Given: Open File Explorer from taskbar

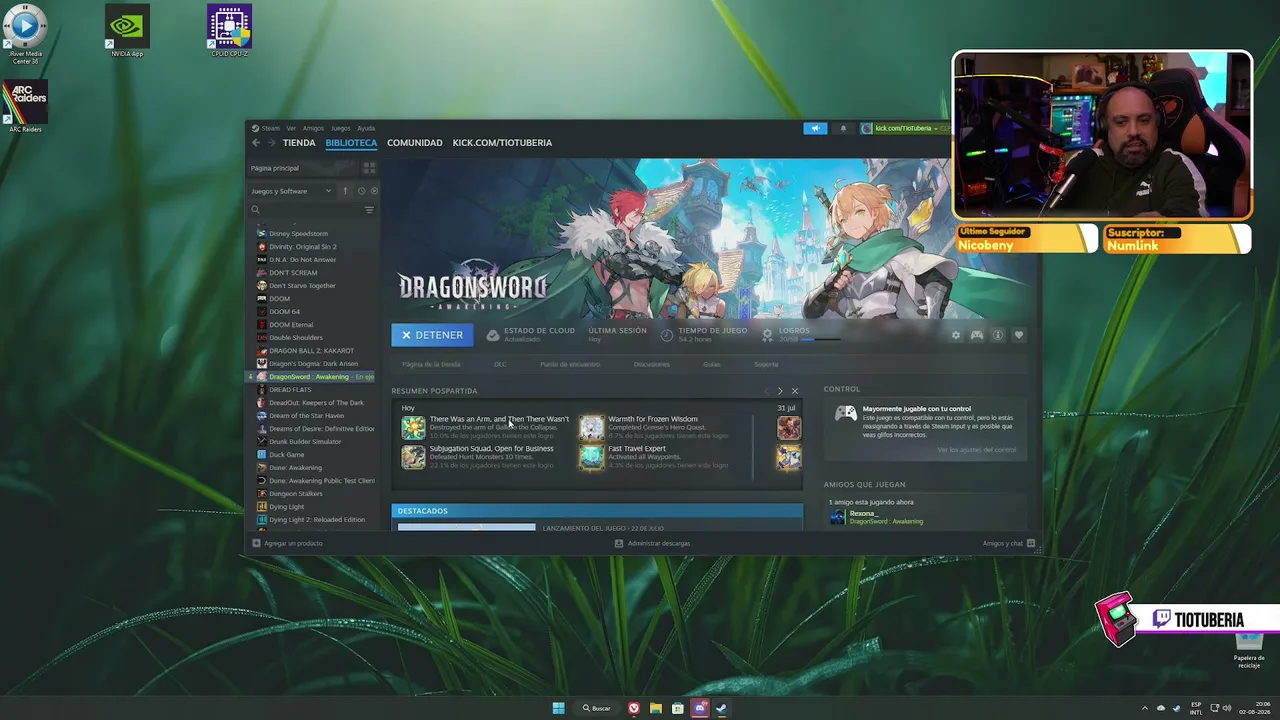Looking at the screenshot, I should [656, 709].
